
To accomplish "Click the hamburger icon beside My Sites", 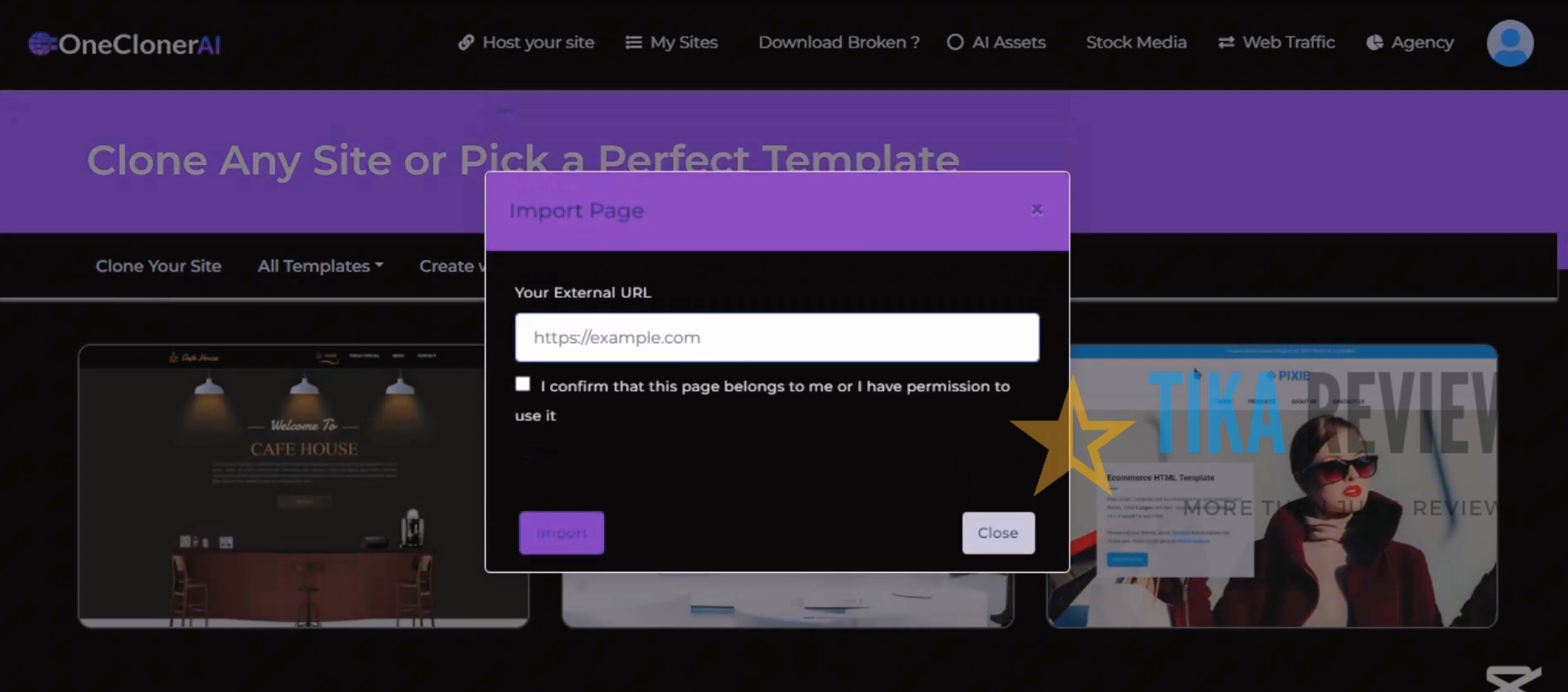I will (633, 43).
